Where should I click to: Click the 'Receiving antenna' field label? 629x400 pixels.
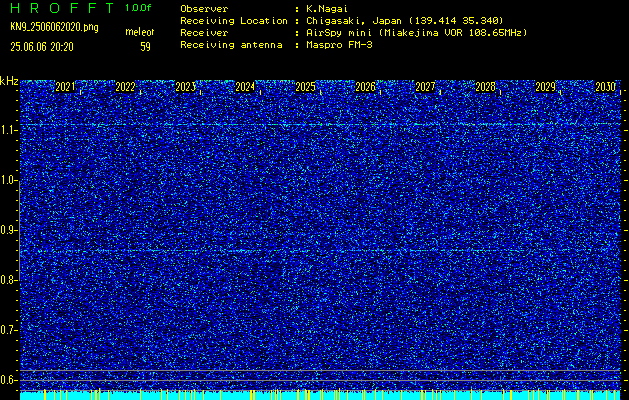point(231,45)
